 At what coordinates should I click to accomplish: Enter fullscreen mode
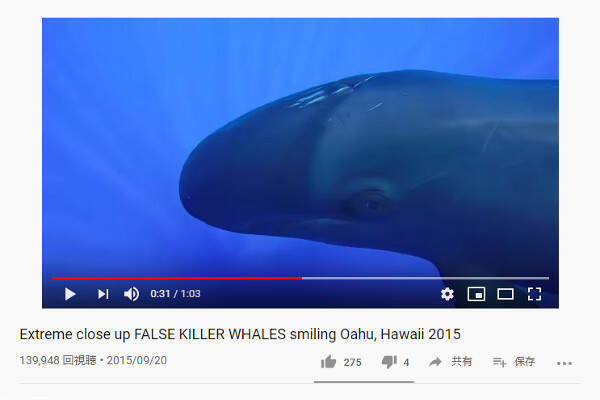click(x=534, y=294)
